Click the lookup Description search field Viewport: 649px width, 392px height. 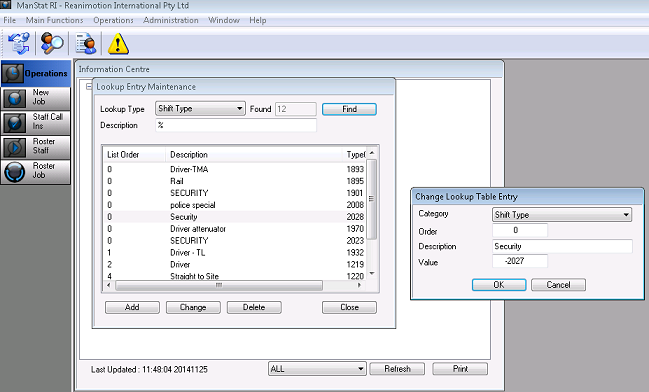[236, 125]
